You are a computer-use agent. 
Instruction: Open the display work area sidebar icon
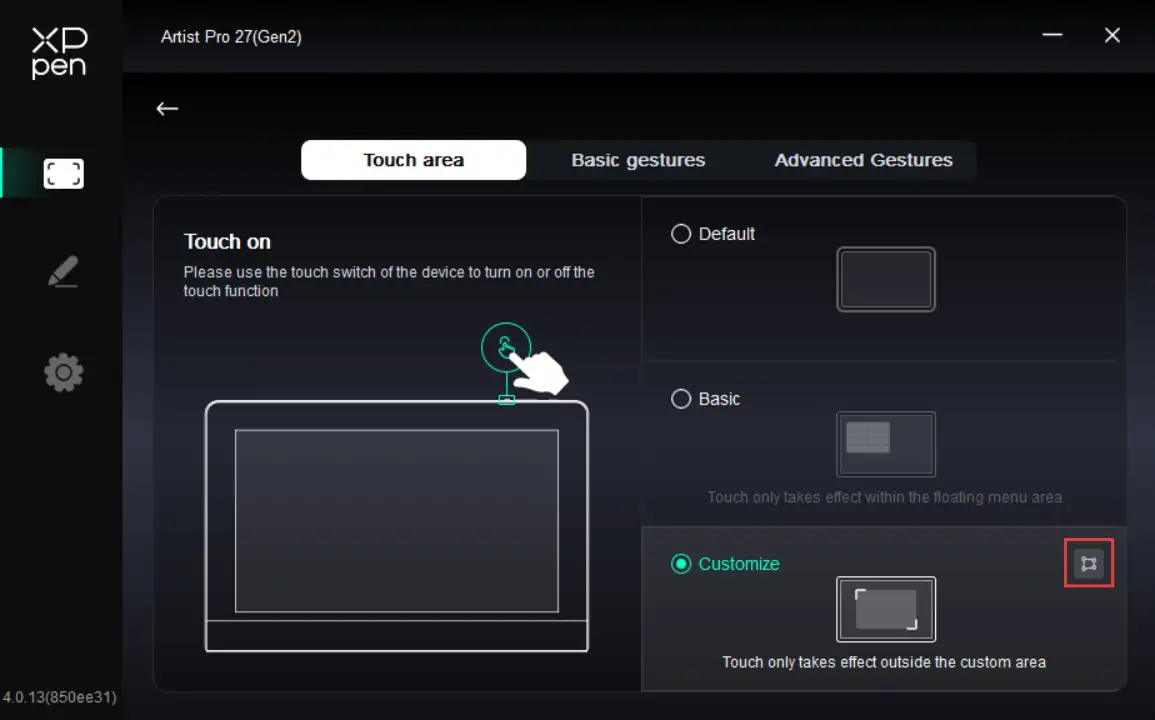point(63,174)
